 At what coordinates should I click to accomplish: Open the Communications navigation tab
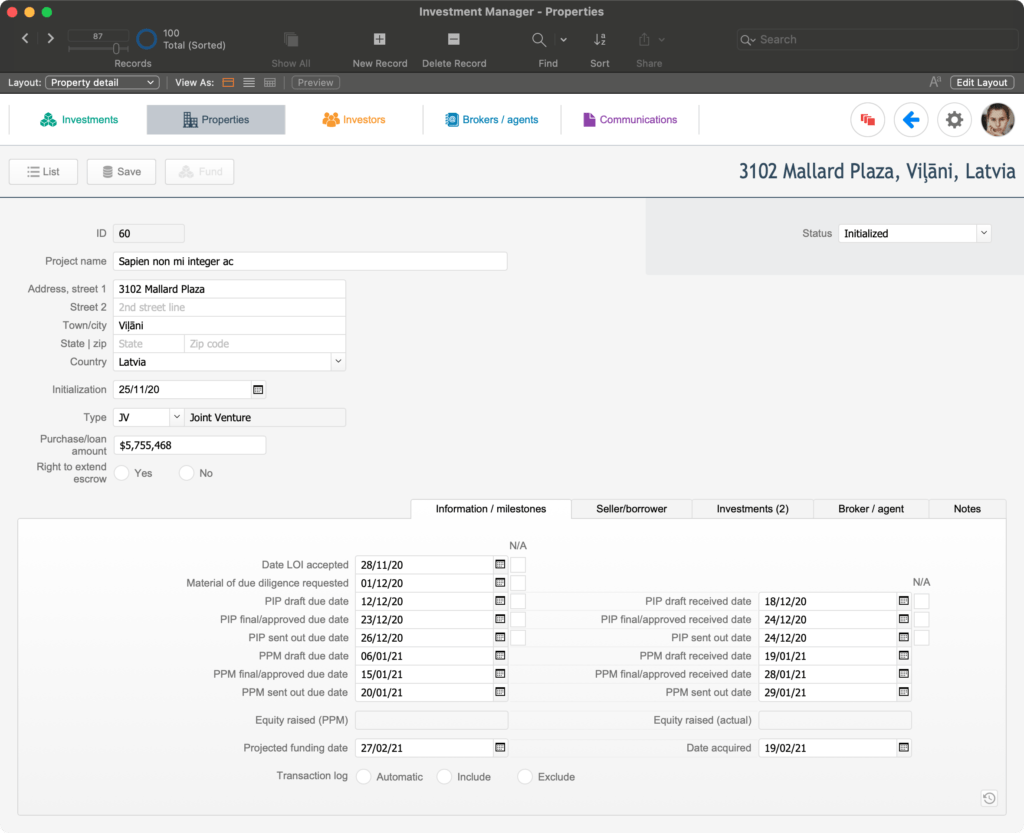pyautogui.click(x=630, y=118)
